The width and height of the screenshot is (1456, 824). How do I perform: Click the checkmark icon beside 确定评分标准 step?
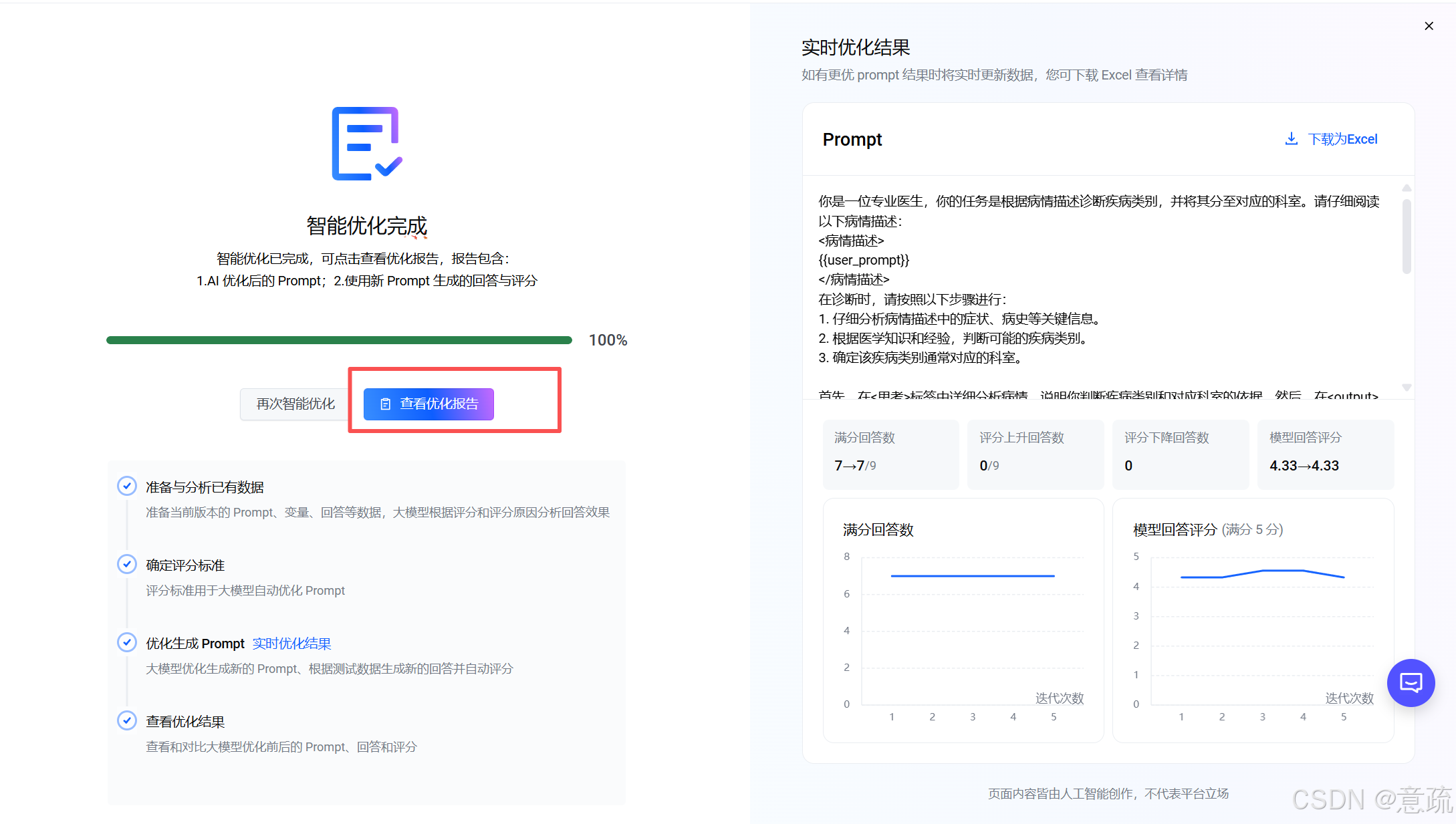point(127,564)
